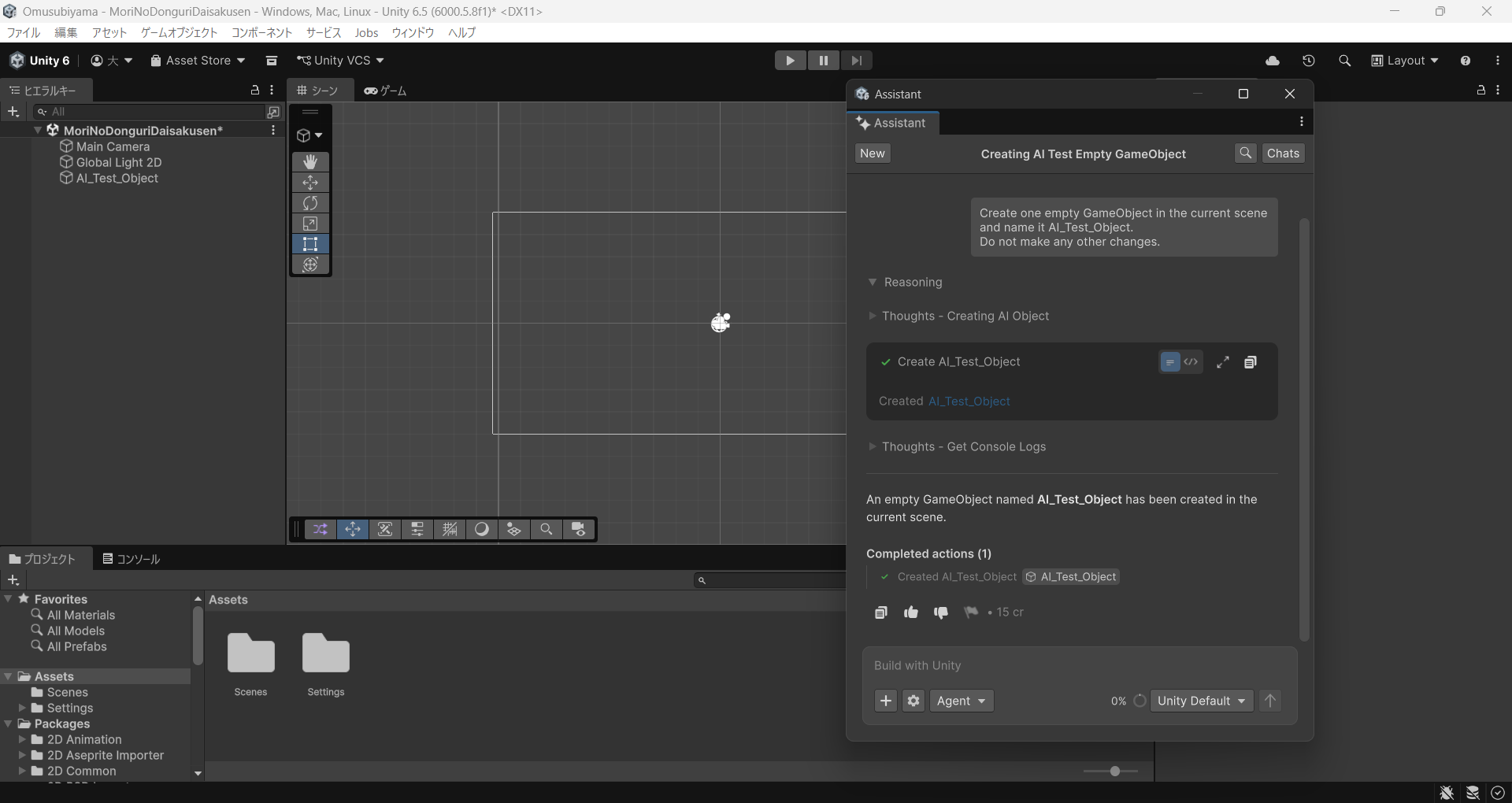Open the Scenes folder thumbnail
The image size is (1512, 803).
[x=250, y=653]
